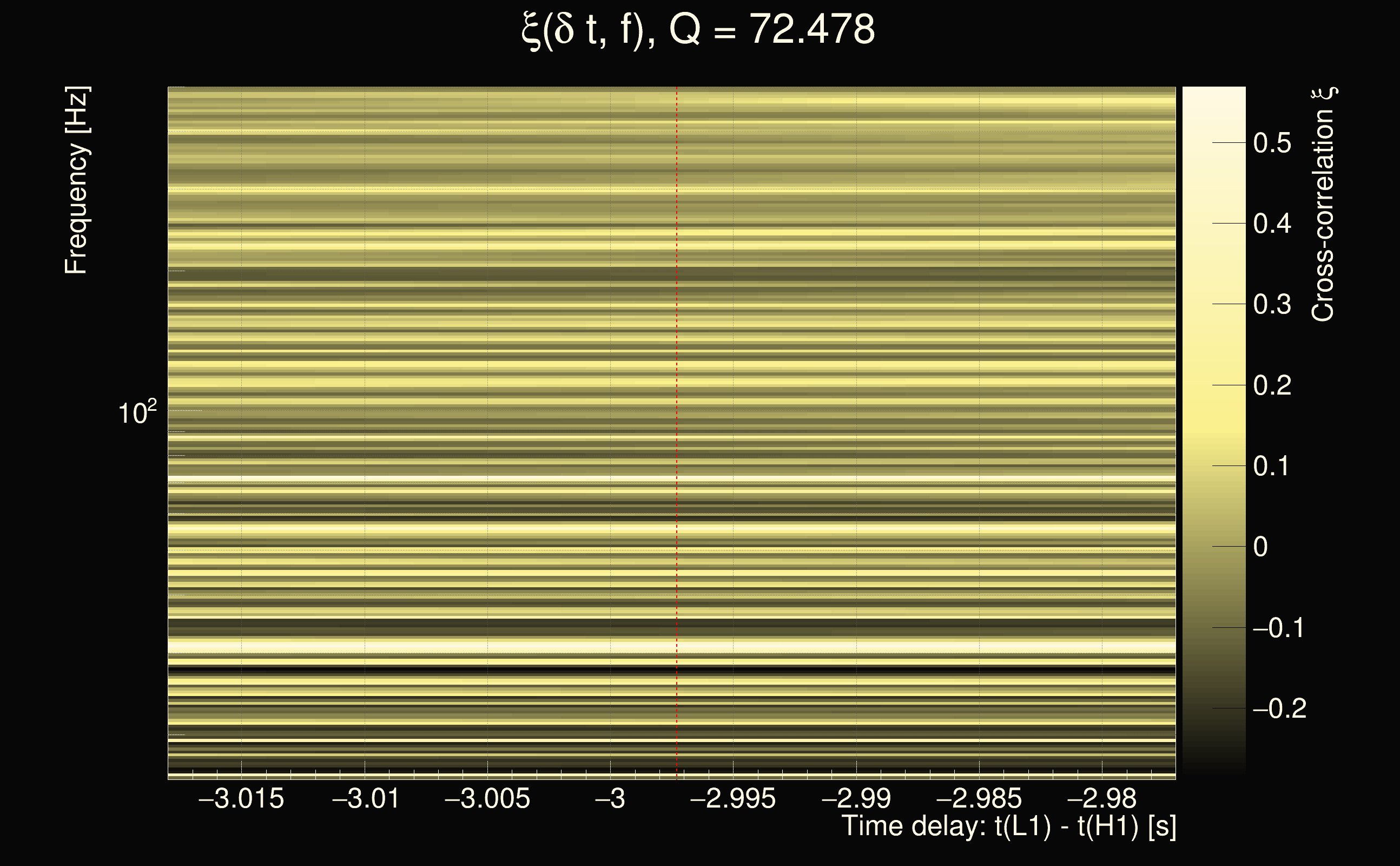Click the Frequency [Hz] y-axis label
Viewport: 1400px width, 866px height.
tap(76, 180)
